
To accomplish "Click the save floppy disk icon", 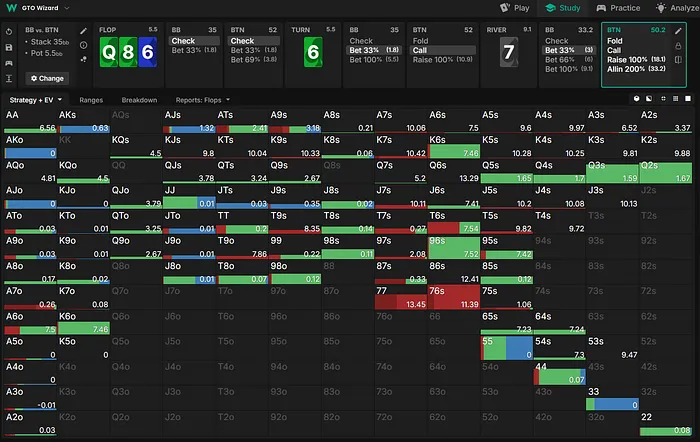I will [x=9, y=47].
